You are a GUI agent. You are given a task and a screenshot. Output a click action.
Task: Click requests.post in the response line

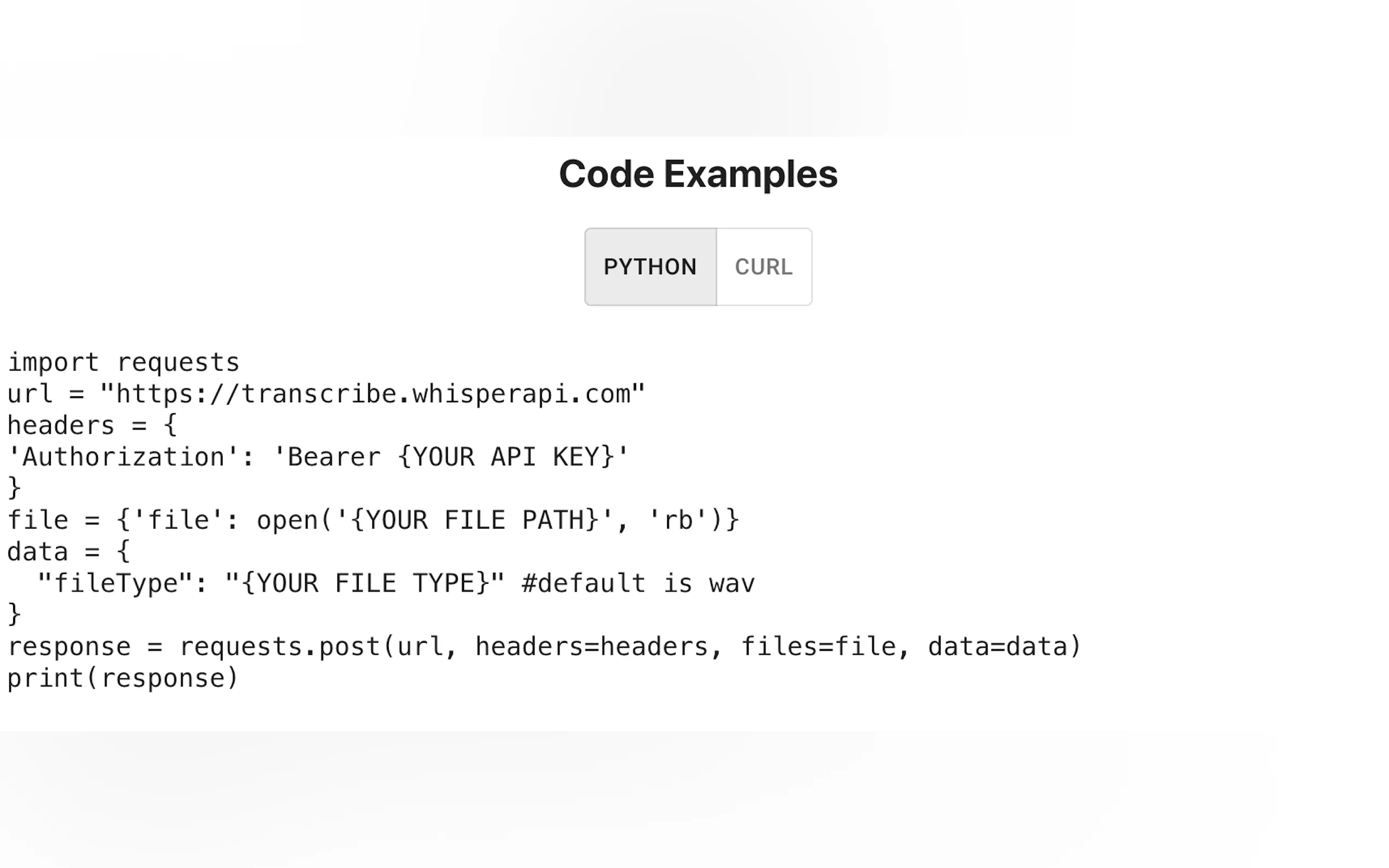pyautogui.click(x=280, y=647)
